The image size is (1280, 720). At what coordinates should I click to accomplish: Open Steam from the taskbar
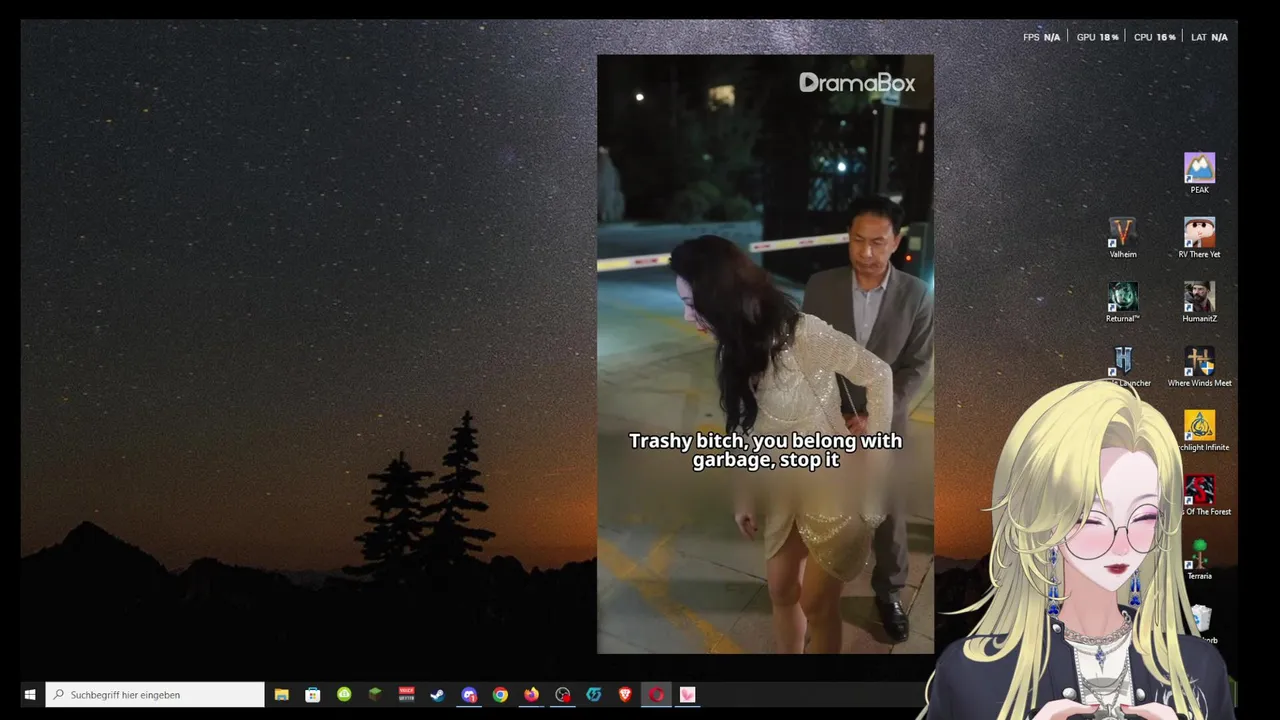pos(437,694)
